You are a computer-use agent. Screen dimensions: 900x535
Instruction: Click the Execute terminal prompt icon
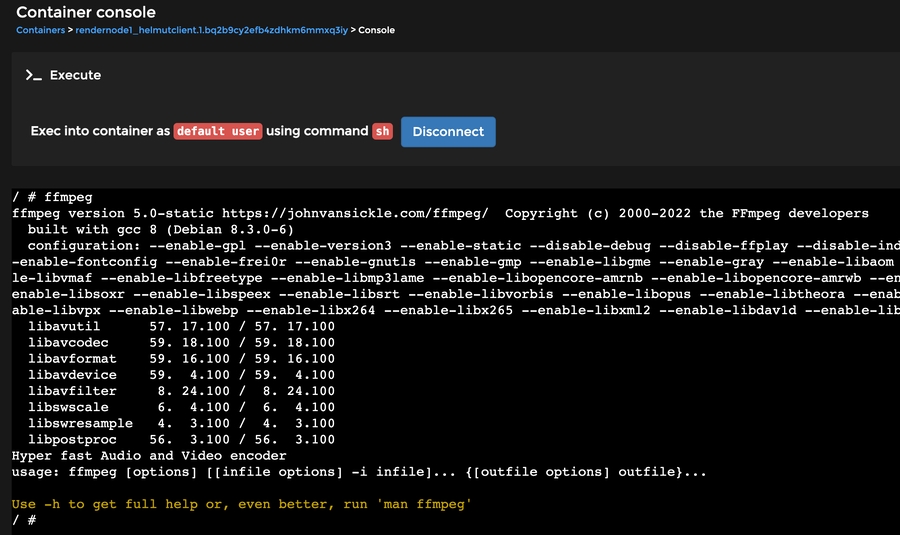(33, 75)
